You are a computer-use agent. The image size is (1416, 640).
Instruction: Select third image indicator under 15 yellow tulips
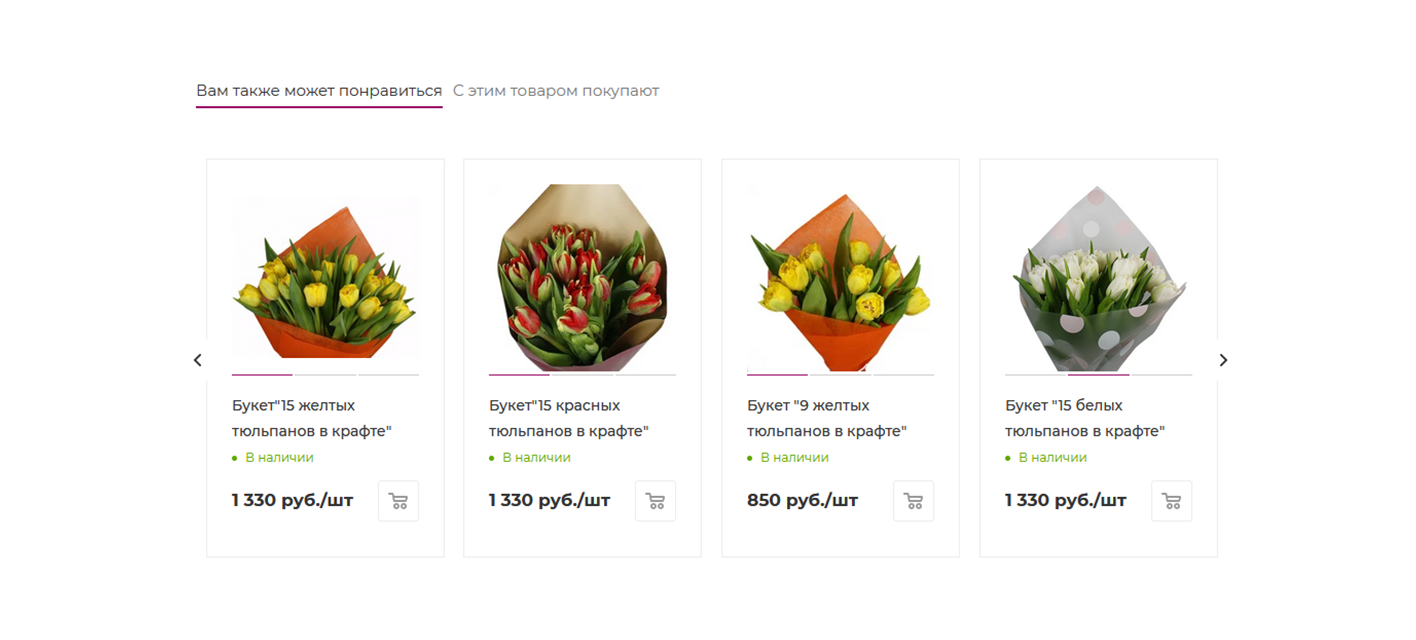[x=388, y=375]
